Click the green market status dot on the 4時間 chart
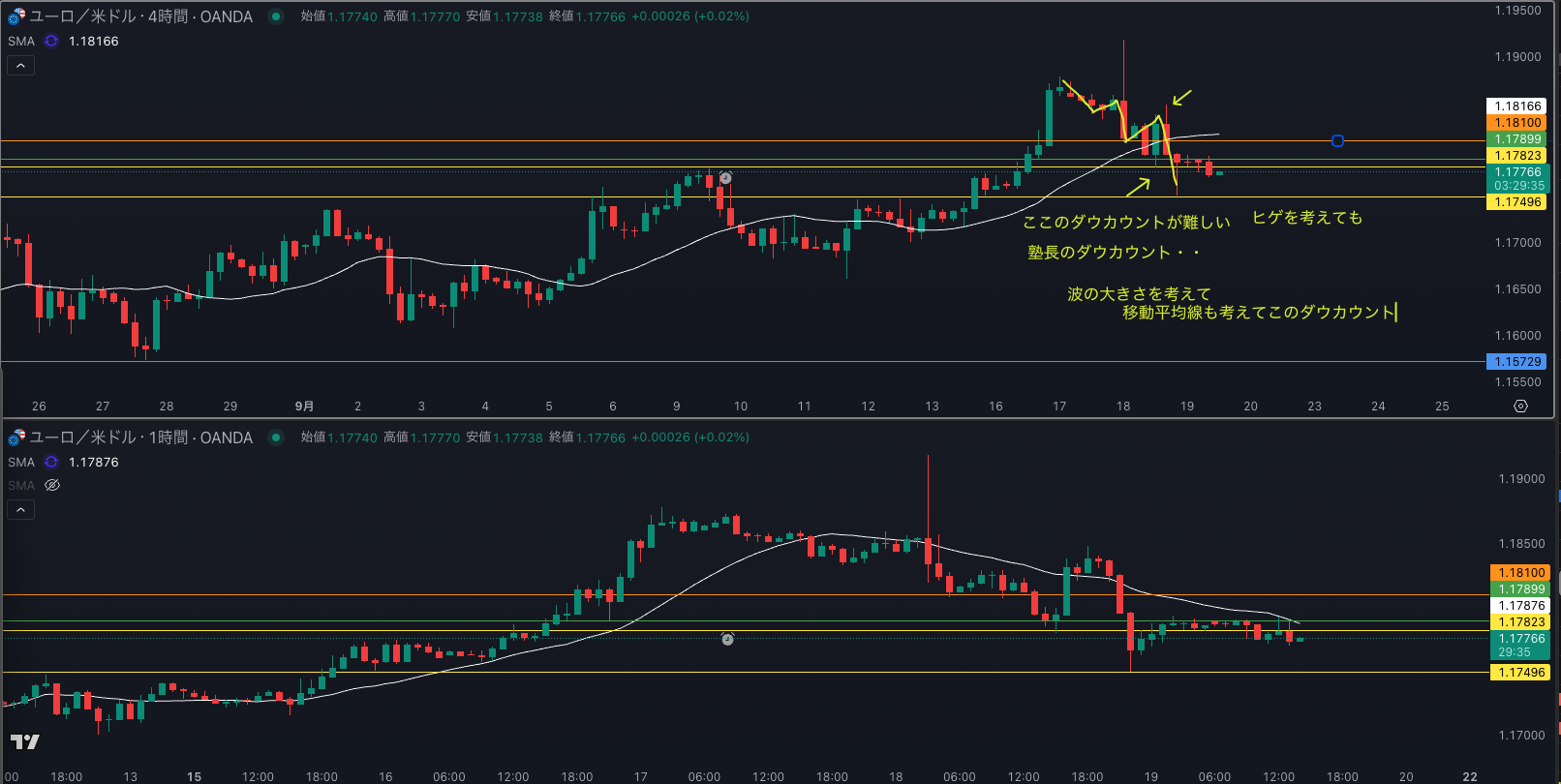This screenshot has height=784, width=1561. coord(276,16)
